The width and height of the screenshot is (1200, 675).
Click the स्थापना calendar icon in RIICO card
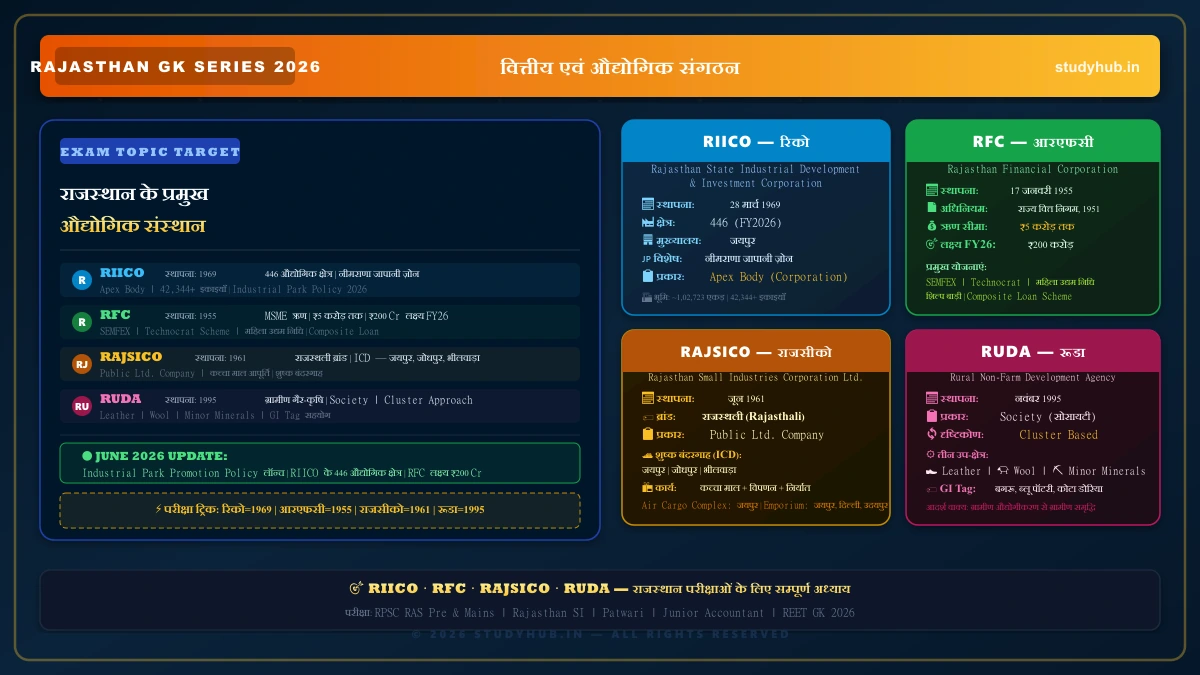(x=647, y=204)
